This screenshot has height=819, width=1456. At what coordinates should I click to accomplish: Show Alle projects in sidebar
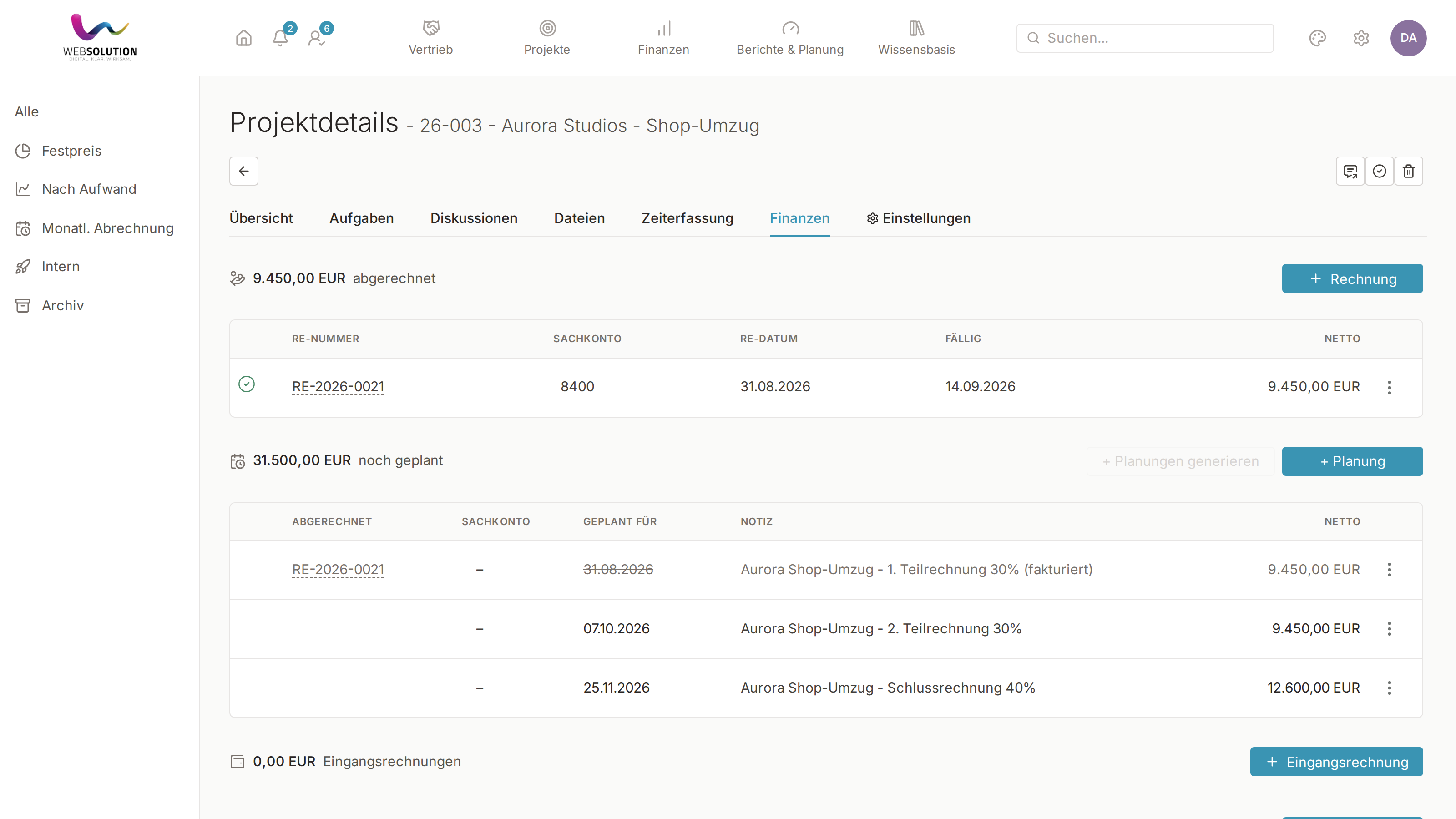click(26, 112)
